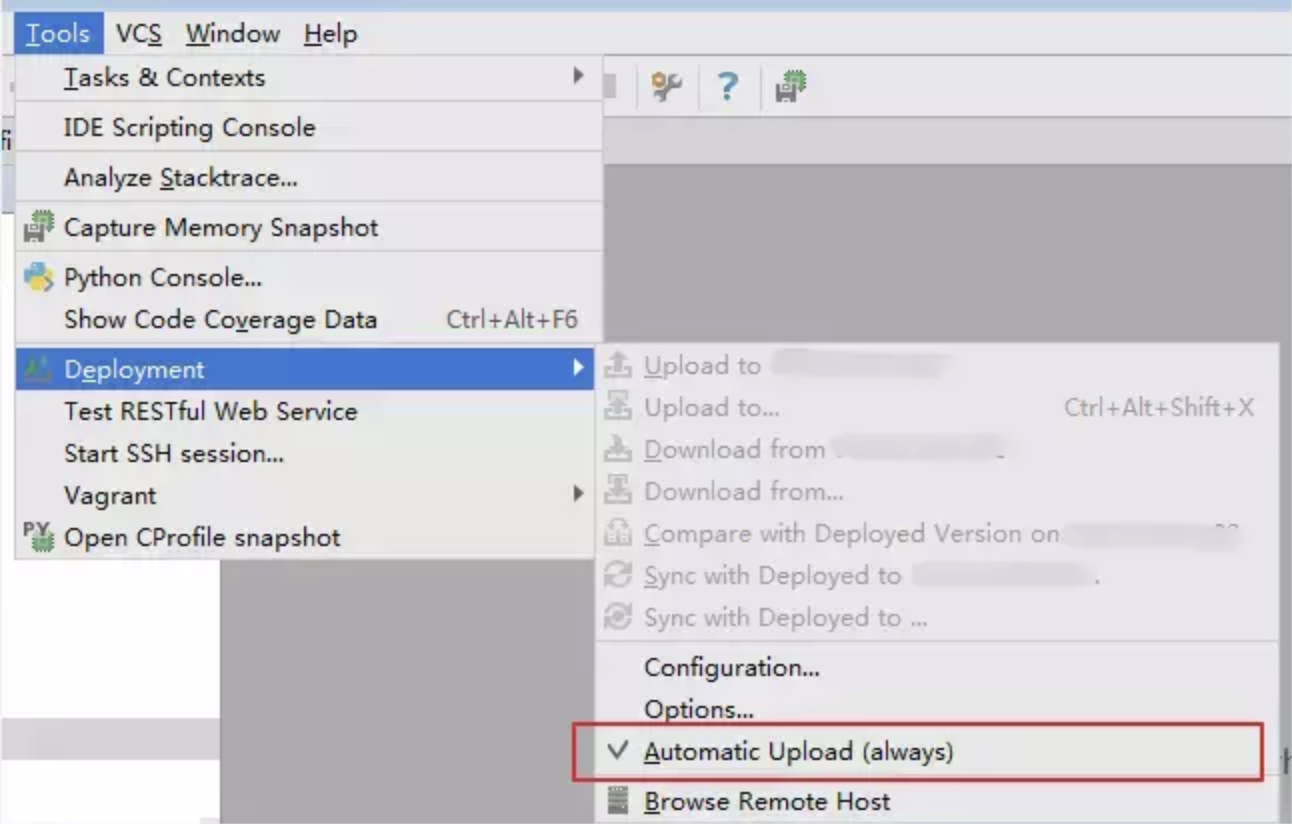Open deployment Options... dialog
Viewport: 1292px width, 824px height.
click(x=699, y=709)
